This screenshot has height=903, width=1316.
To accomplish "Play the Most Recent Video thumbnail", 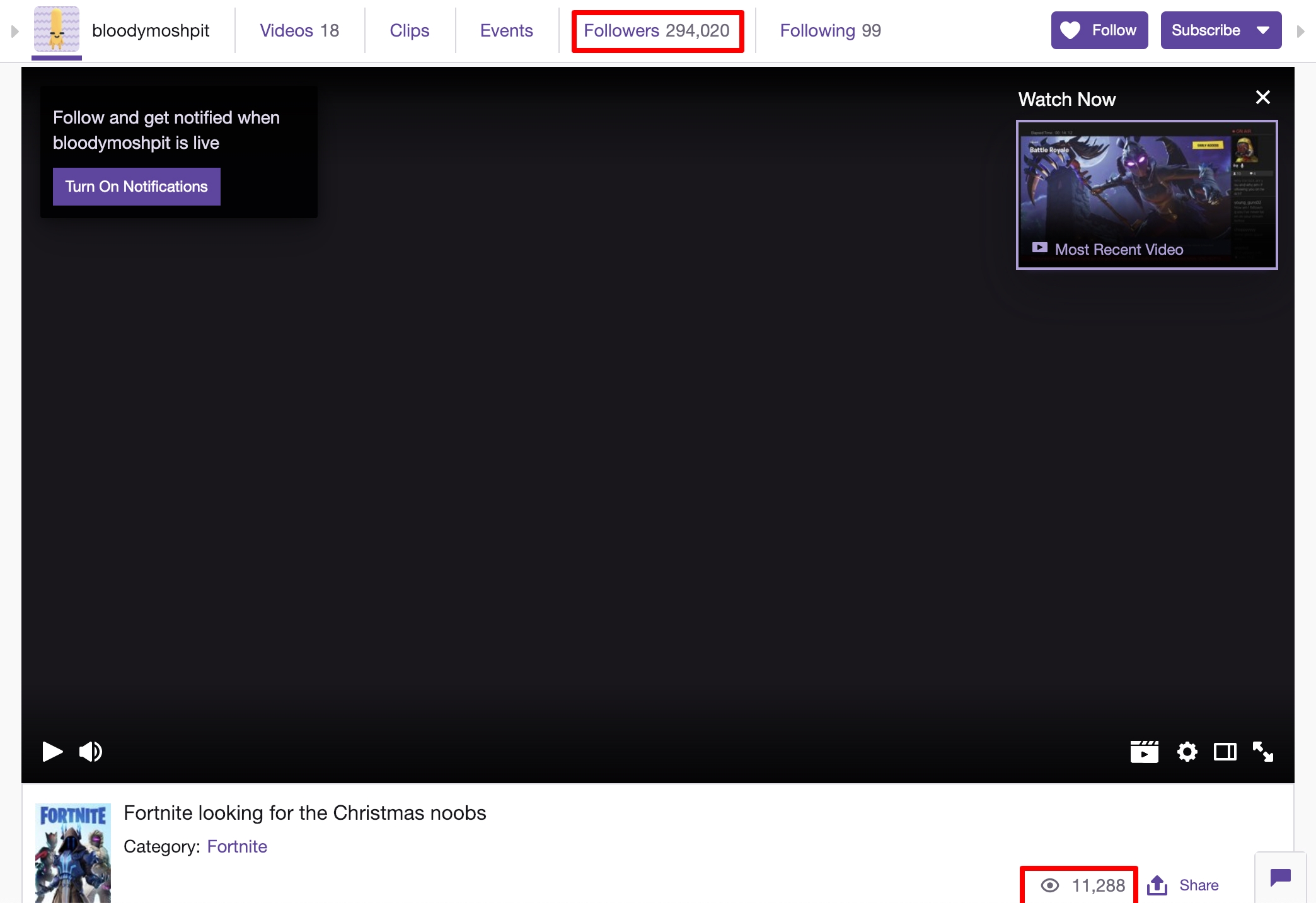I will (1147, 195).
